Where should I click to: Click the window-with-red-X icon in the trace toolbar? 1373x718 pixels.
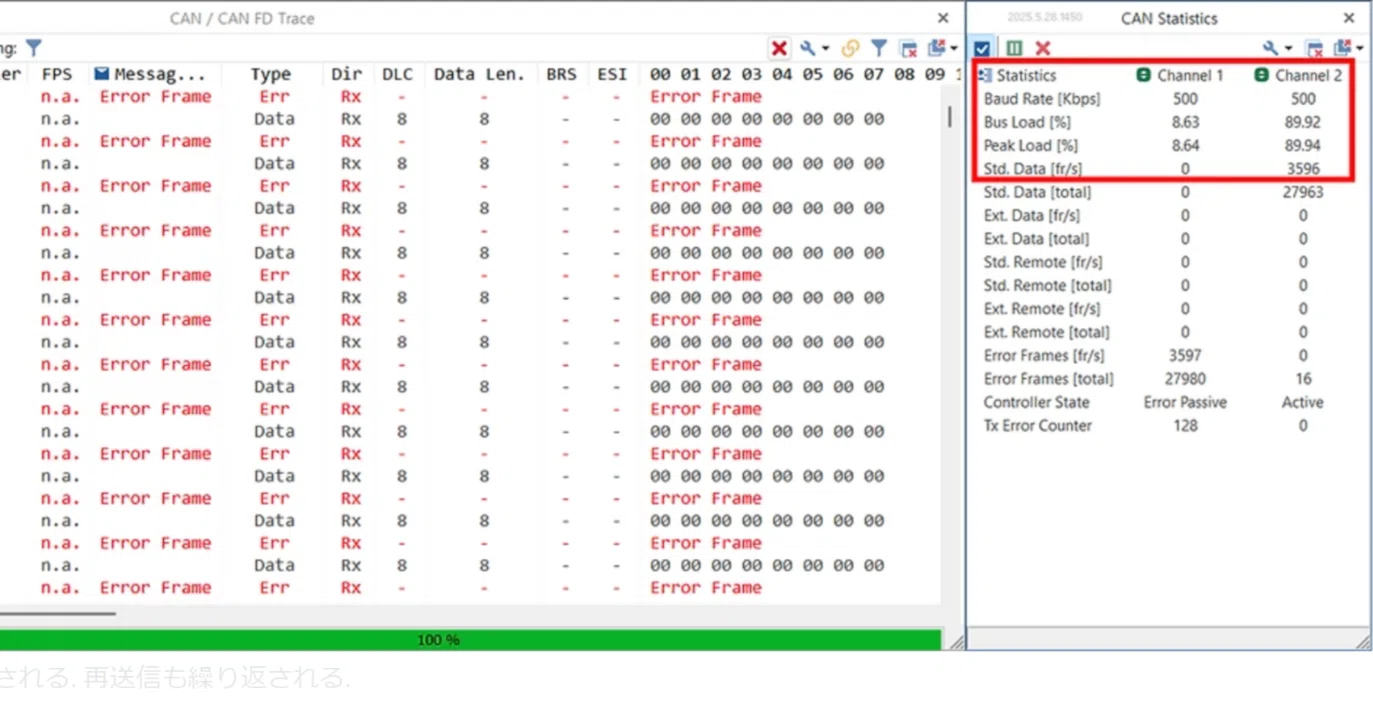tap(908, 48)
